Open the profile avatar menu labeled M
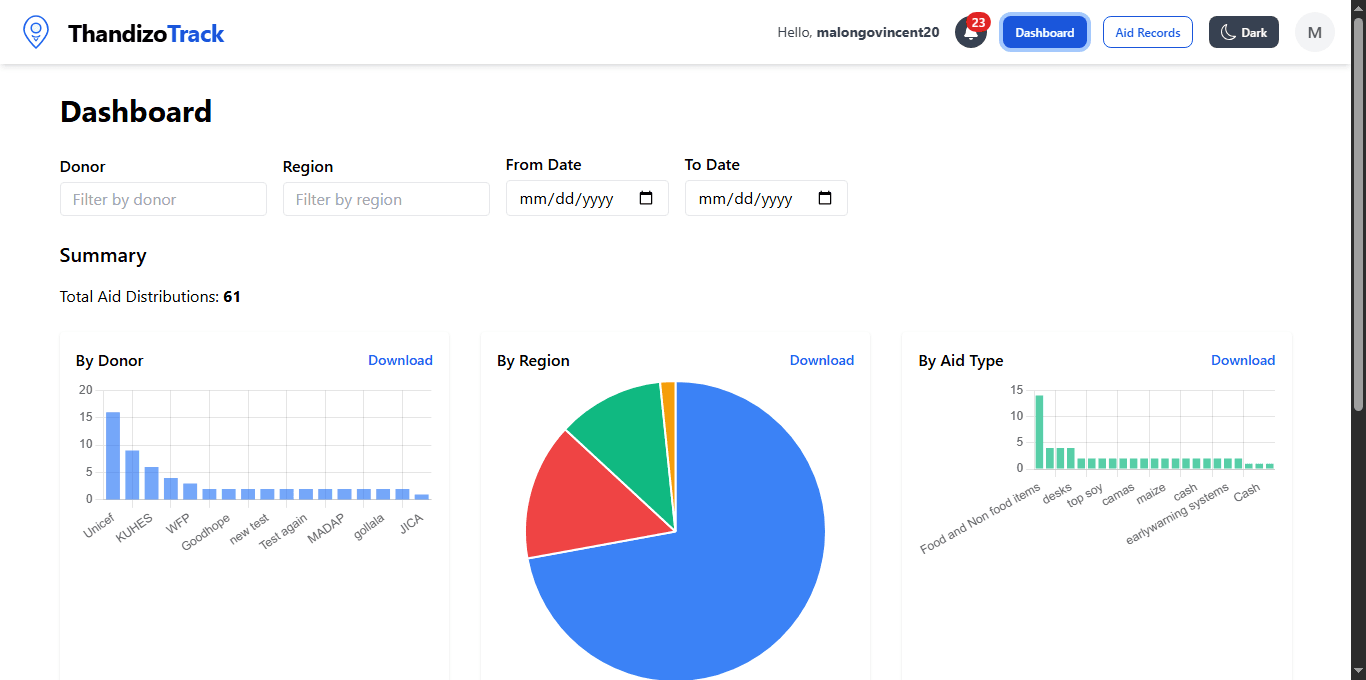The width and height of the screenshot is (1366, 680). pyautogui.click(x=1315, y=31)
